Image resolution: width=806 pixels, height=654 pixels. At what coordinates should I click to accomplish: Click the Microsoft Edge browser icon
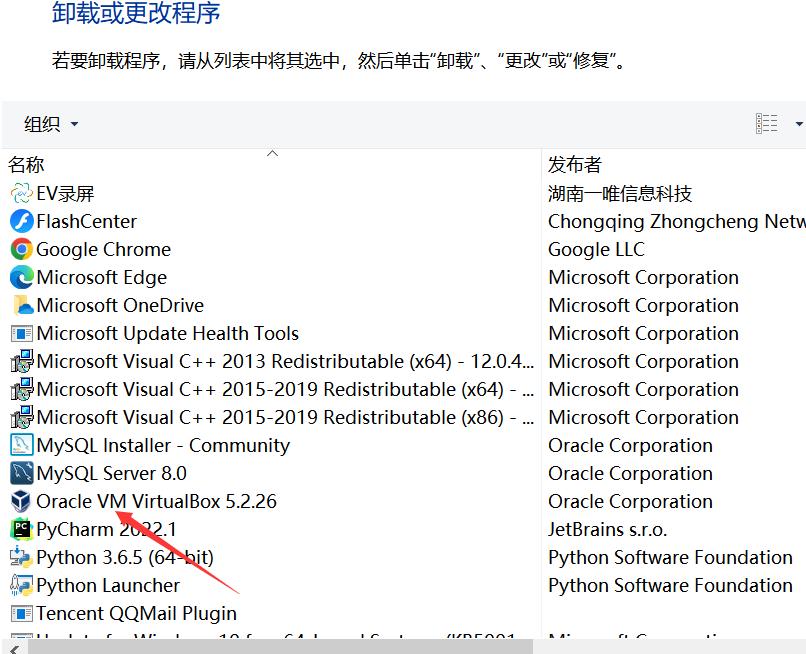pos(22,277)
